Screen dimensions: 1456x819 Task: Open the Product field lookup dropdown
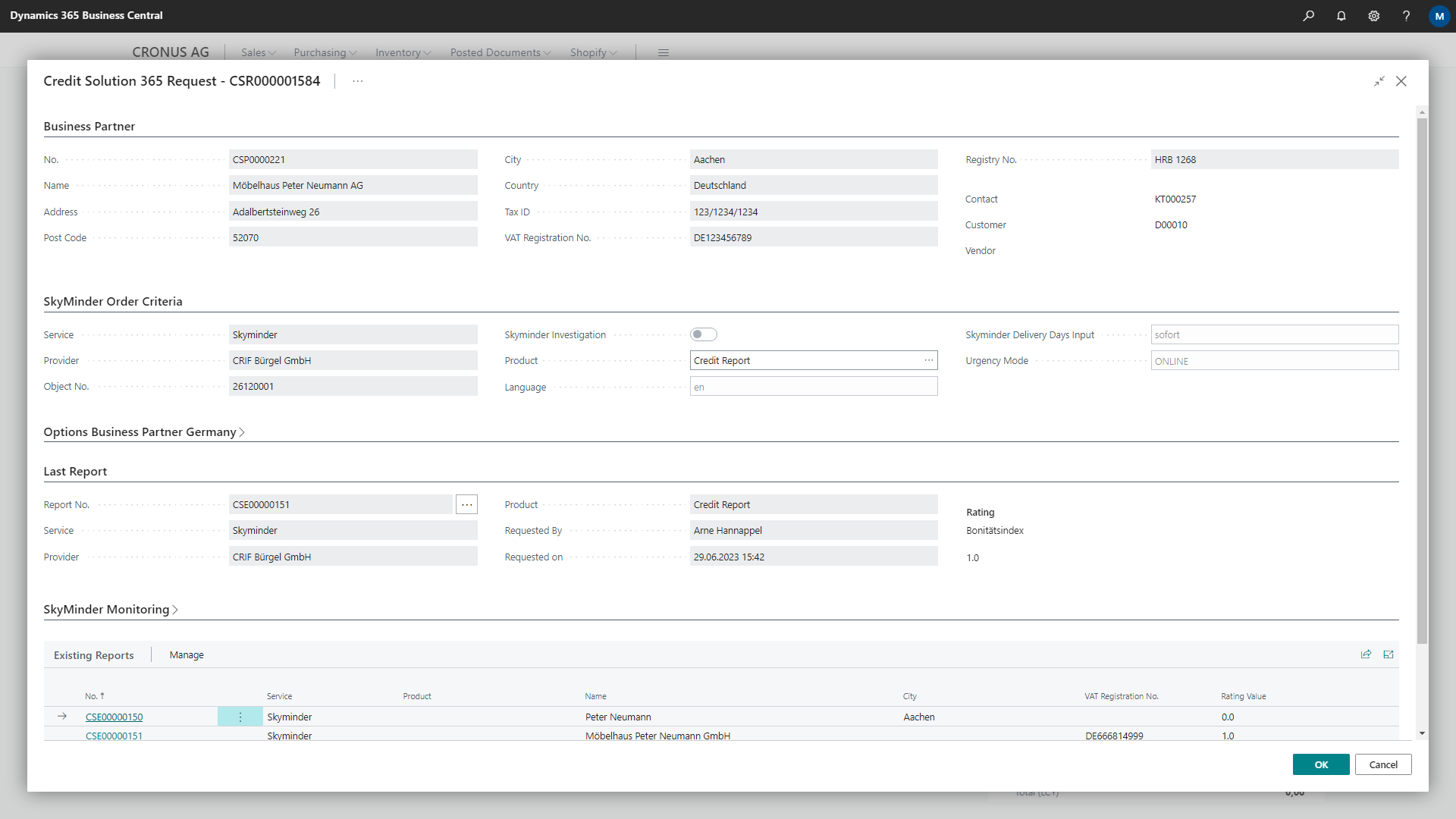pyautogui.click(x=928, y=360)
